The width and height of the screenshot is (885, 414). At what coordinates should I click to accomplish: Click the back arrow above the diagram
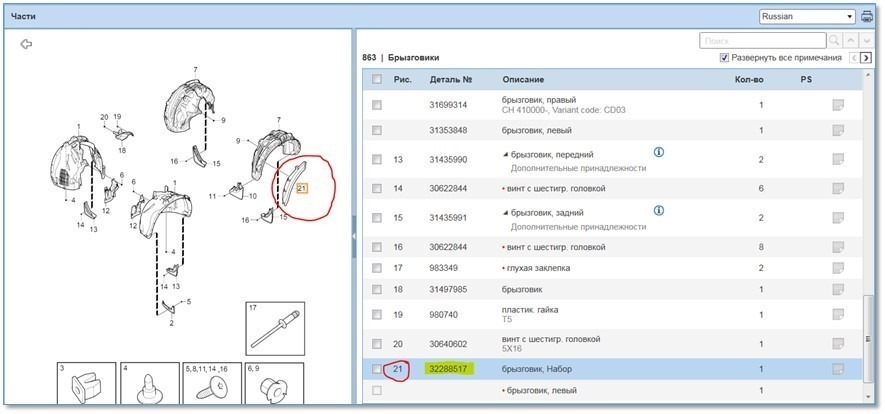coord(26,43)
